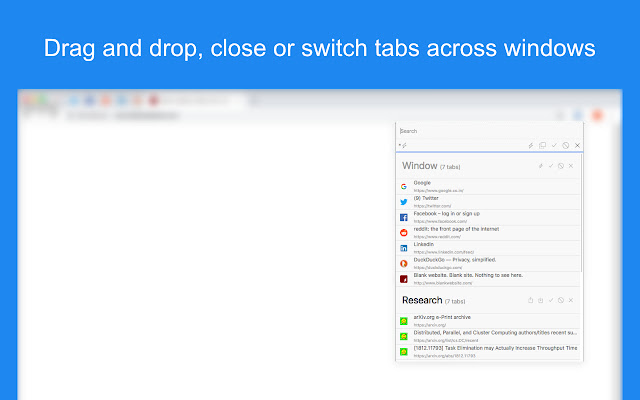Click the X icon in the top toolbar
640x400 pixels.
(x=578, y=145)
